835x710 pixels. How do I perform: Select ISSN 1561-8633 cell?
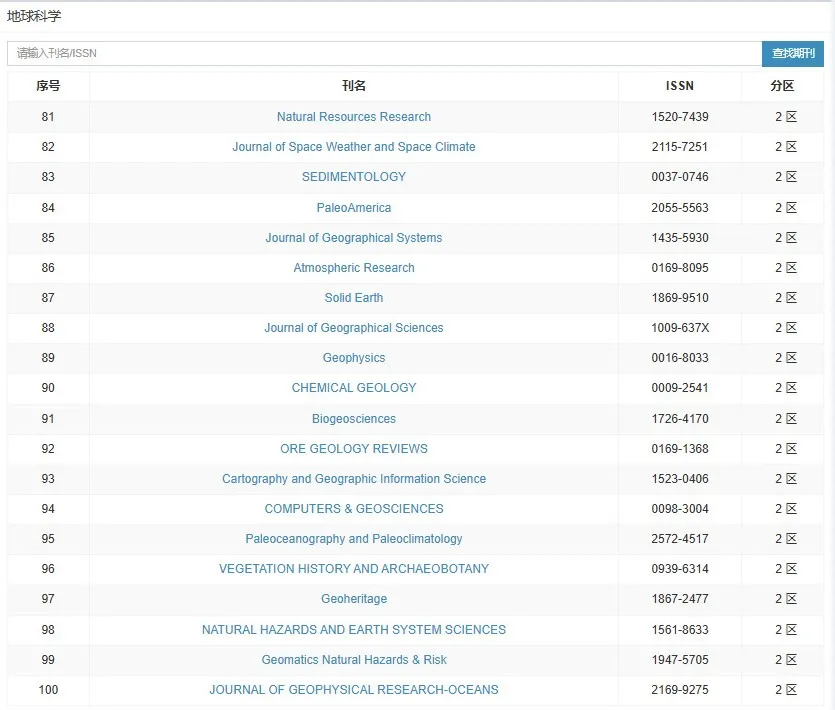(x=680, y=630)
